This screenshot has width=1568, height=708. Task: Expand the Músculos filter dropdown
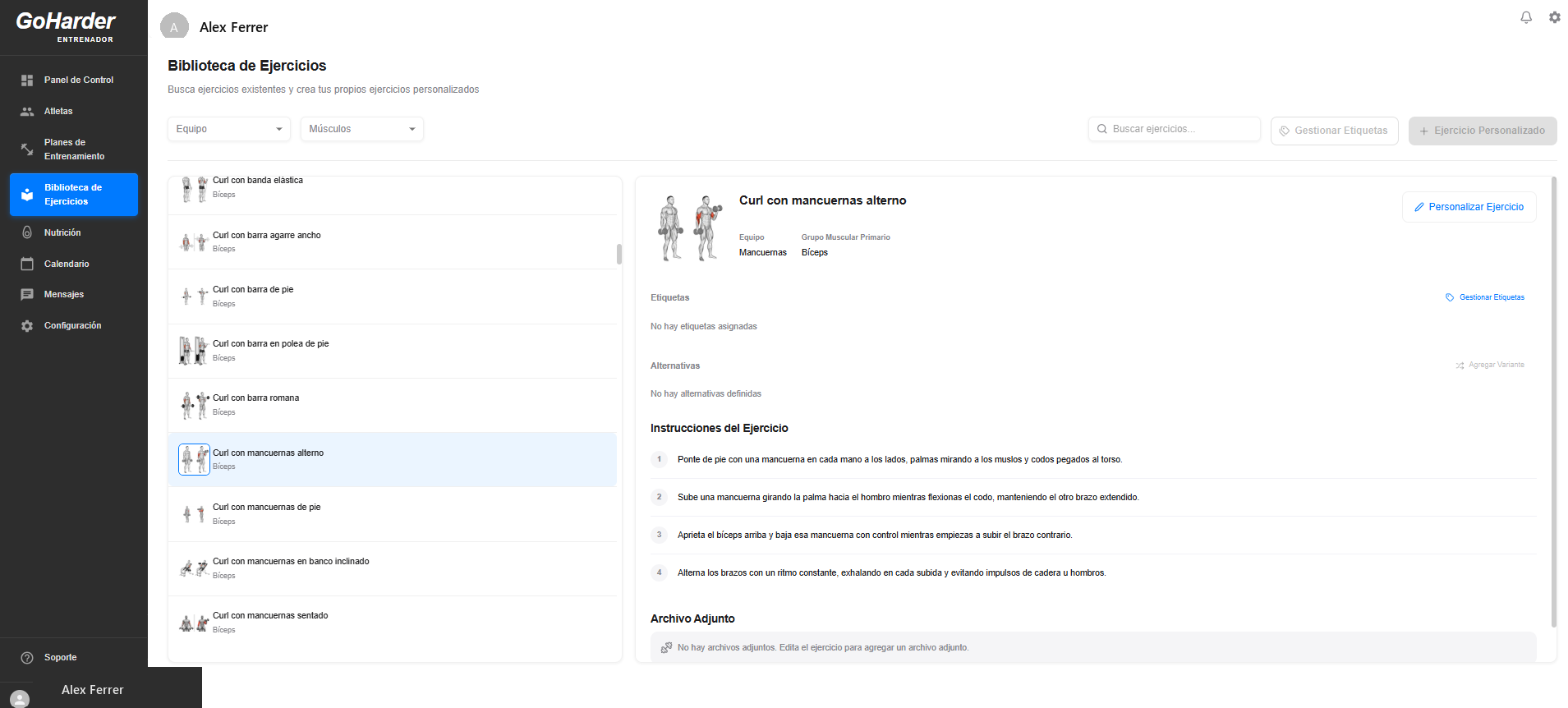point(362,129)
